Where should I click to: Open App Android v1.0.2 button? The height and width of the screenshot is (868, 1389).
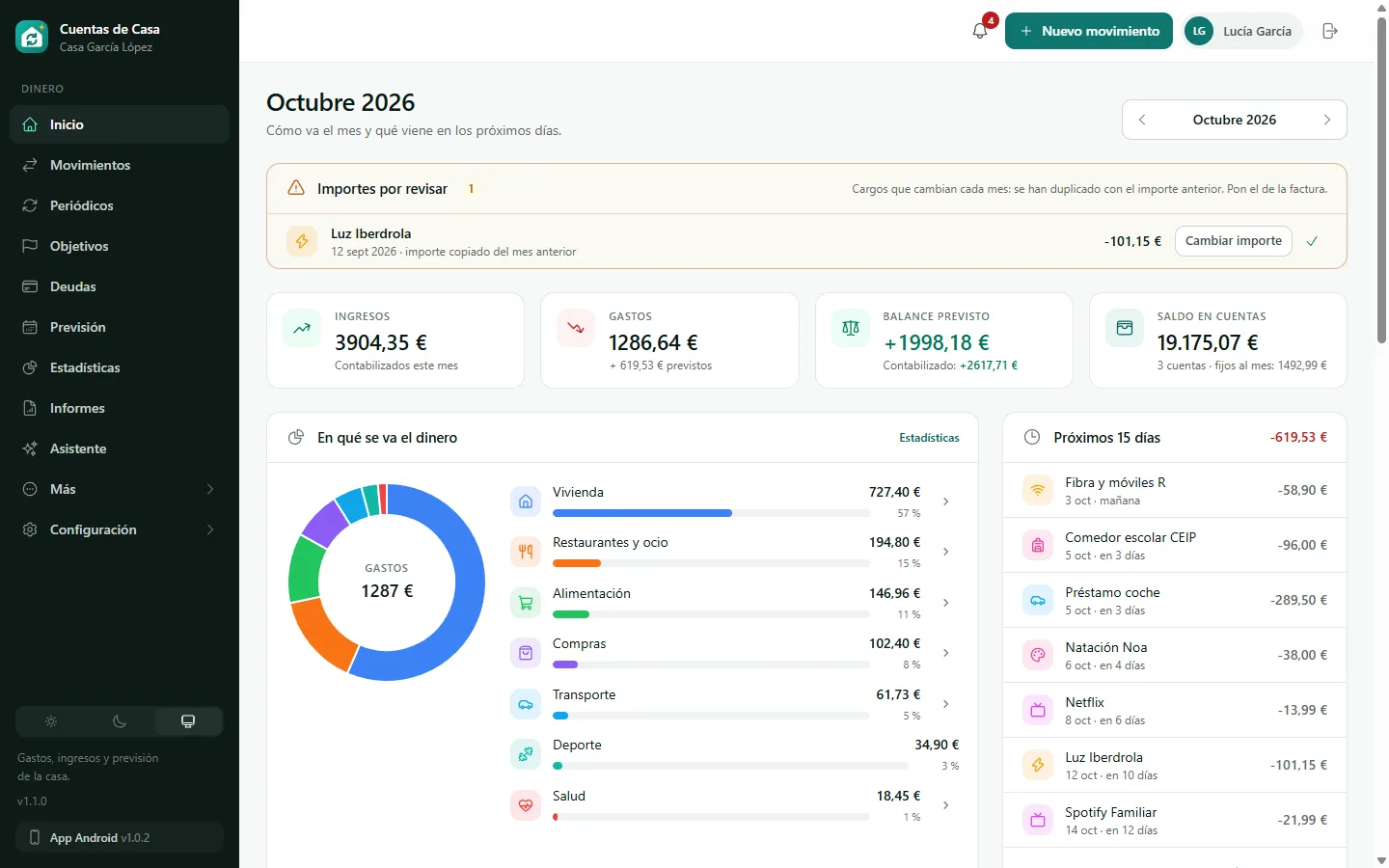pos(120,837)
